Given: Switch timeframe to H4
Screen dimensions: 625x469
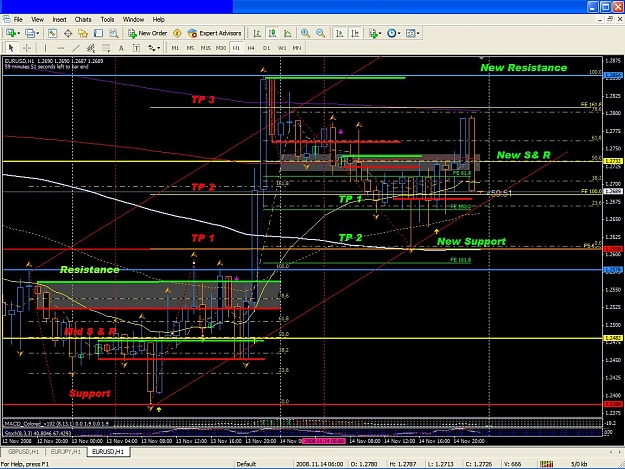Looking at the screenshot, I should (x=251, y=48).
